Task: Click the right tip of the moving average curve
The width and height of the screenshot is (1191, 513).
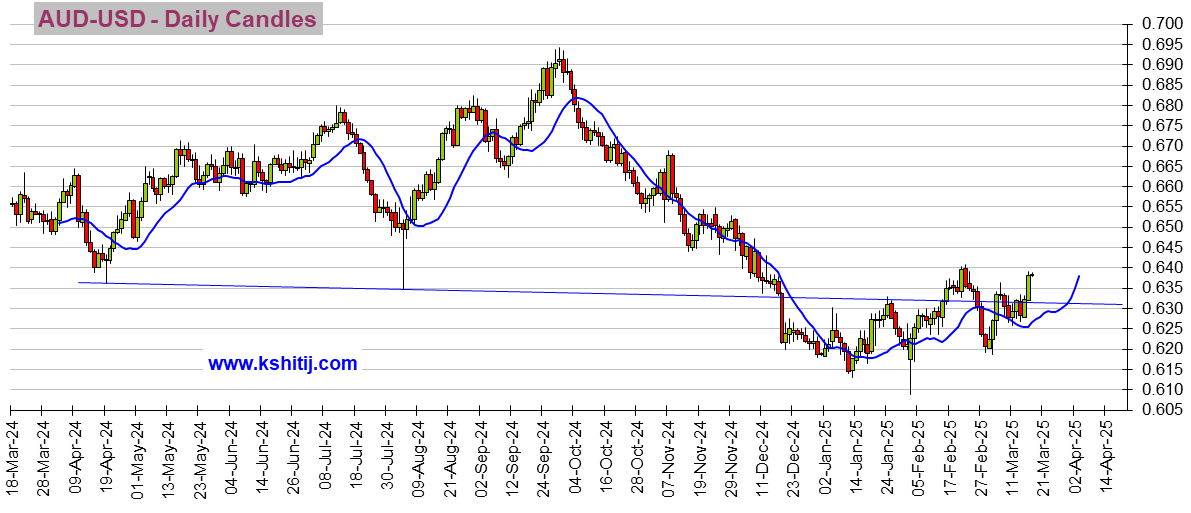Action: pos(1079,275)
